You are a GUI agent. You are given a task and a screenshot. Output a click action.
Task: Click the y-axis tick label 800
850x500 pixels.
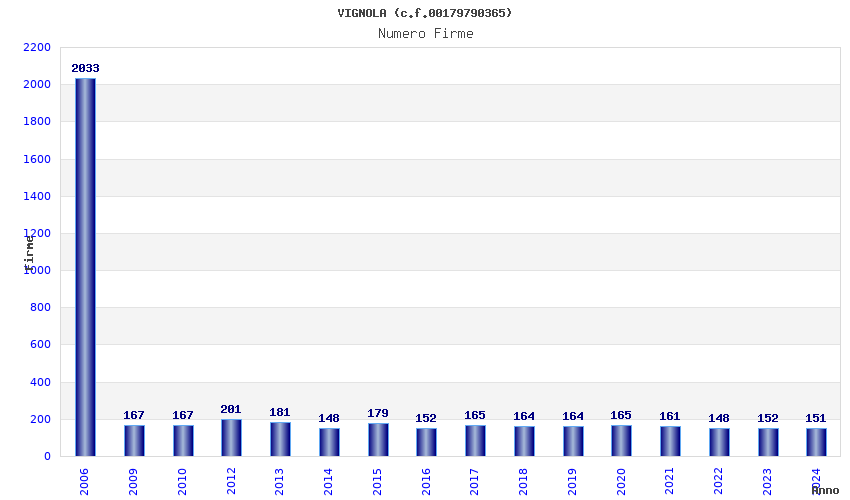[x=40, y=307]
